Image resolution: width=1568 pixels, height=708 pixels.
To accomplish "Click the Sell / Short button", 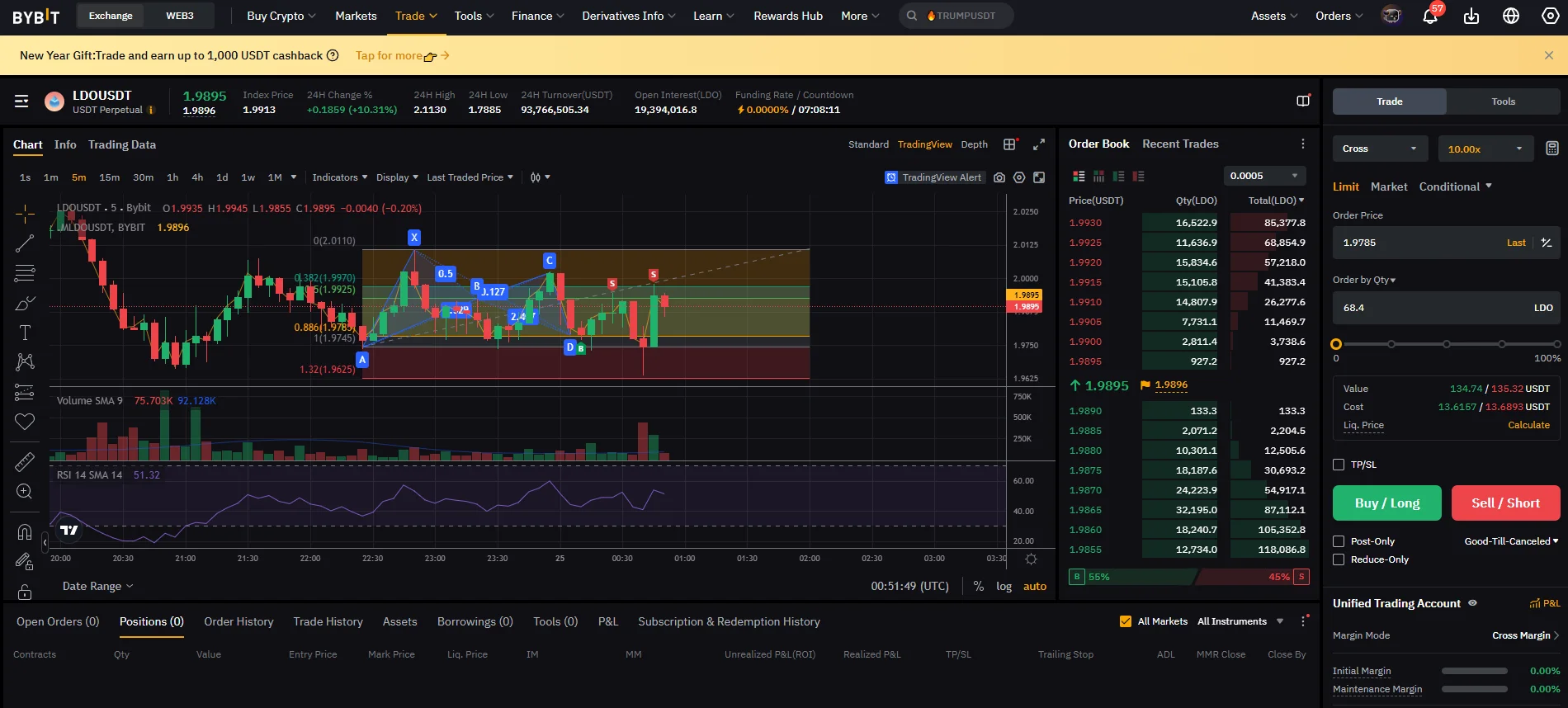I will point(1505,503).
